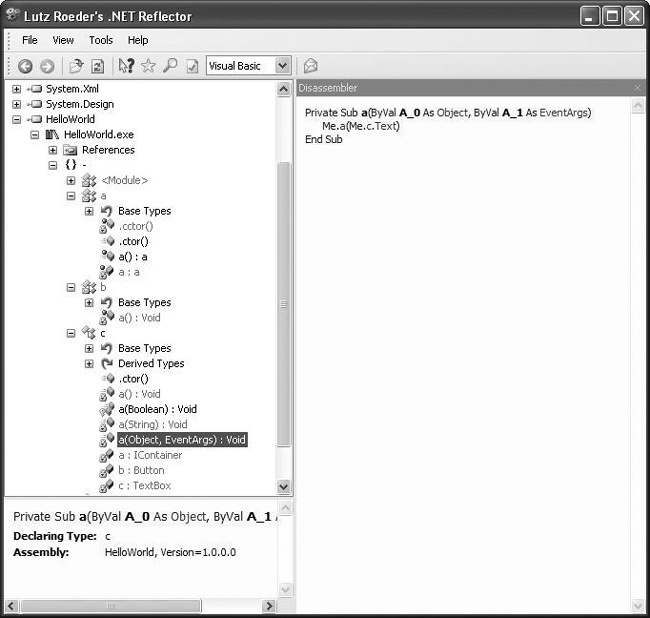Image resolution: width=650 pixels, height=618 pixels.
Task: Expand the References node
Action: coord(53,150)
